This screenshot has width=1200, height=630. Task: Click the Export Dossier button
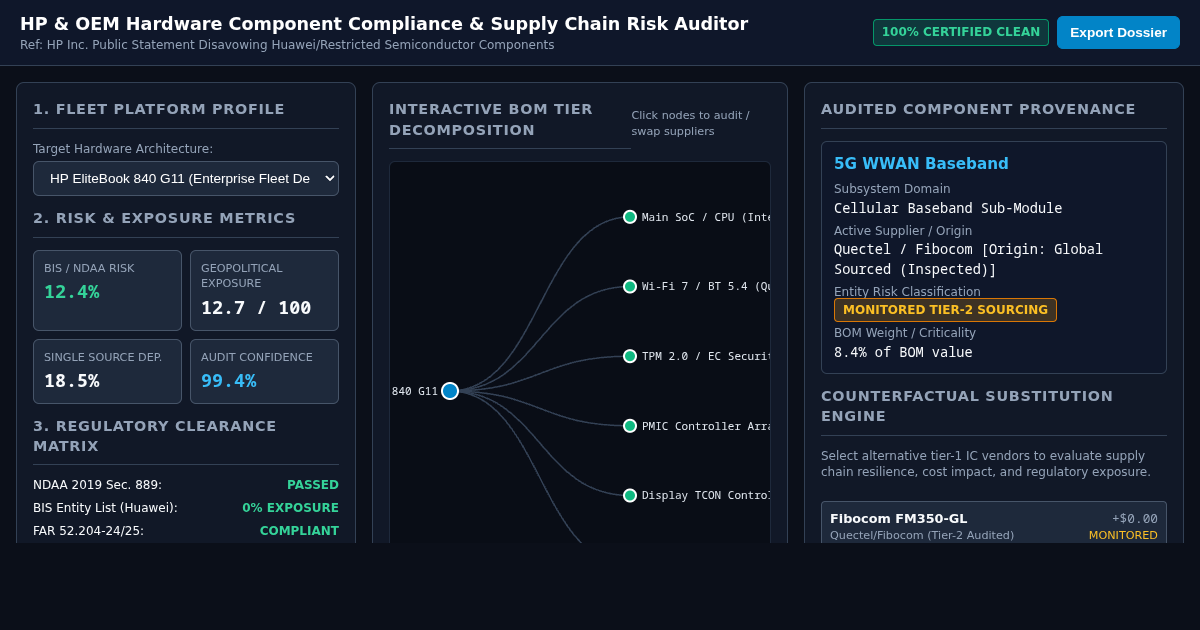coord(1118,32)
